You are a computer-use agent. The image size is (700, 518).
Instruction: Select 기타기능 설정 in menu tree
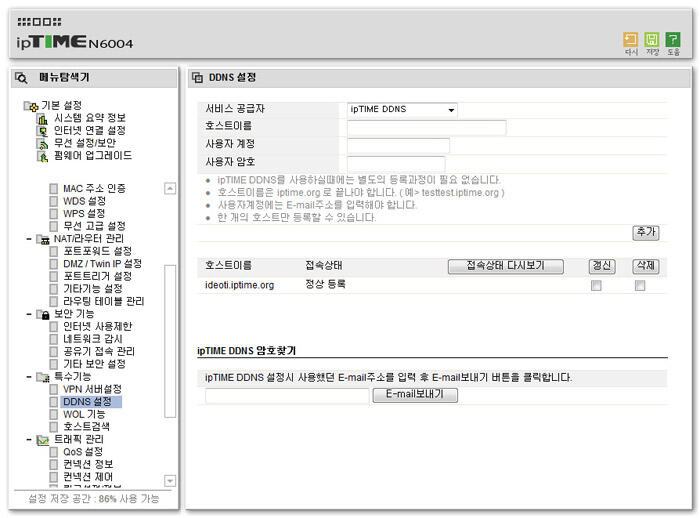click(x=92, y=288)
